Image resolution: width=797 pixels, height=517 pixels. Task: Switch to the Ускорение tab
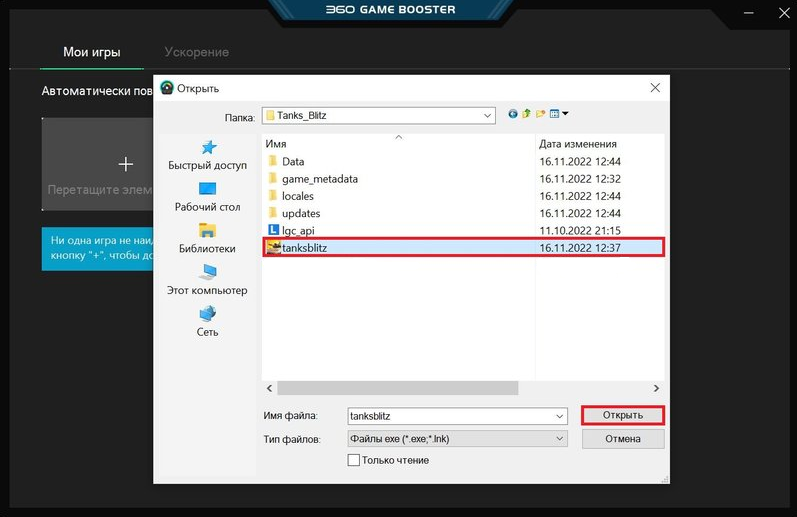(197, 52)
